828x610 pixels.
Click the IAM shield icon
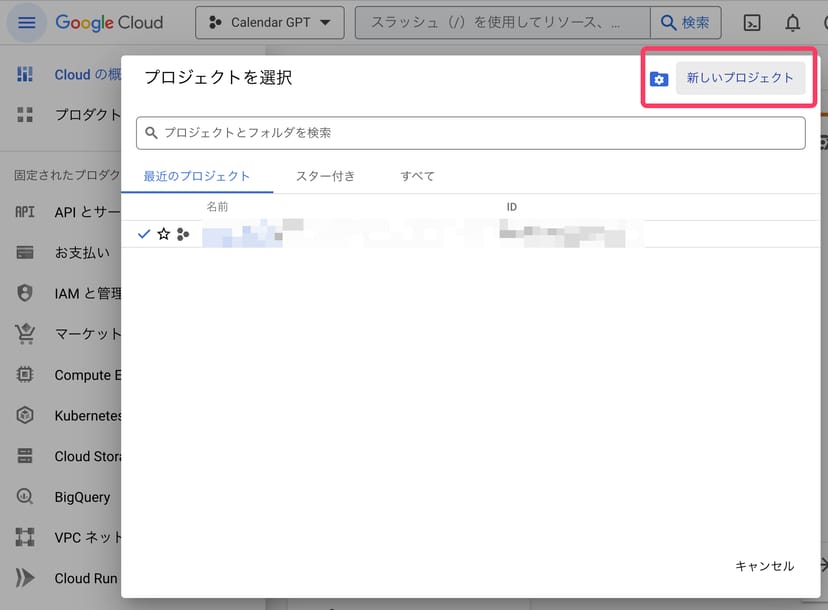pyautogui.click(x=25, y=293)
